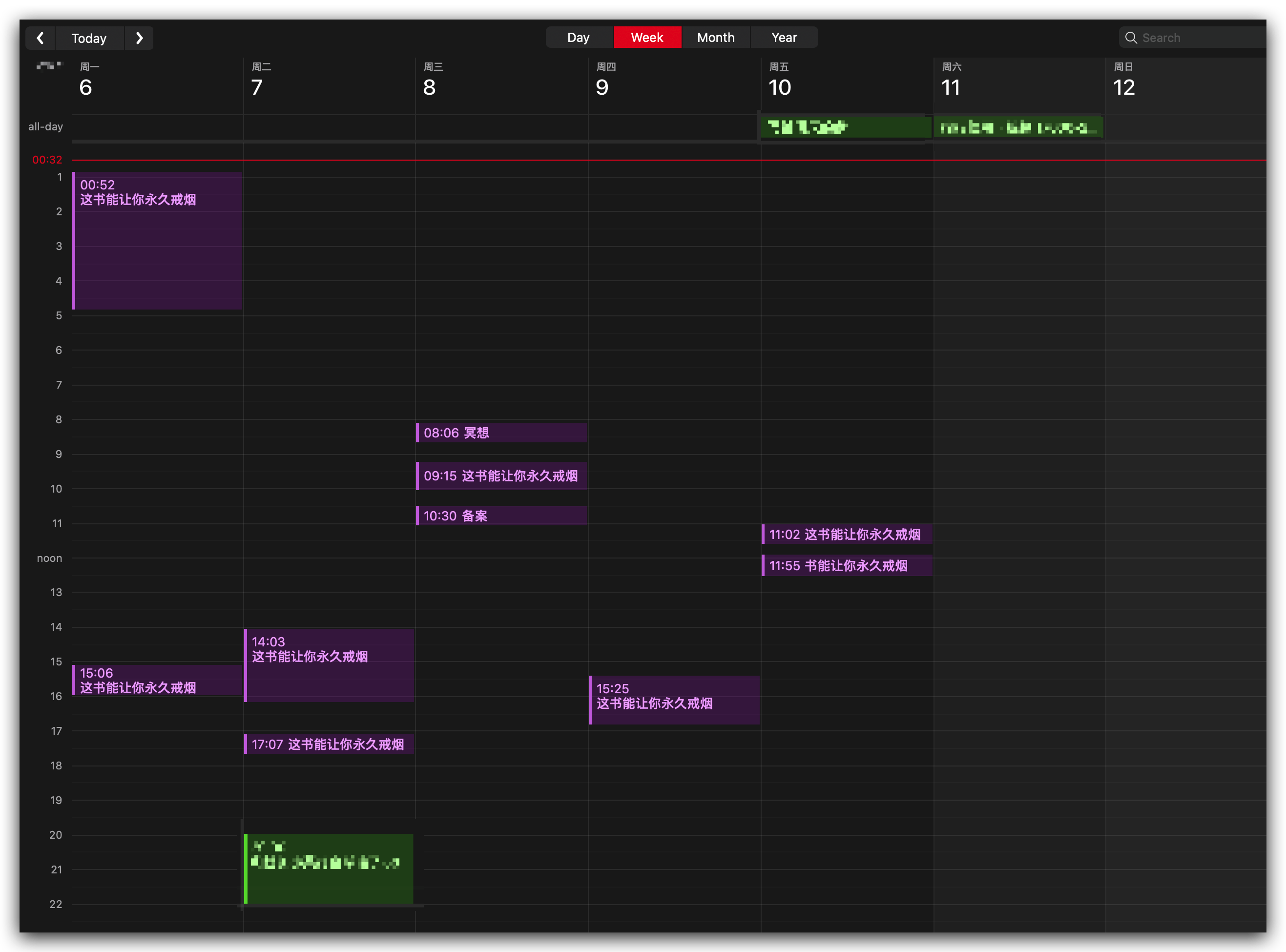Open the 00:52 event on Monday
Screen dimensions: 1286x952
point(157,240)
